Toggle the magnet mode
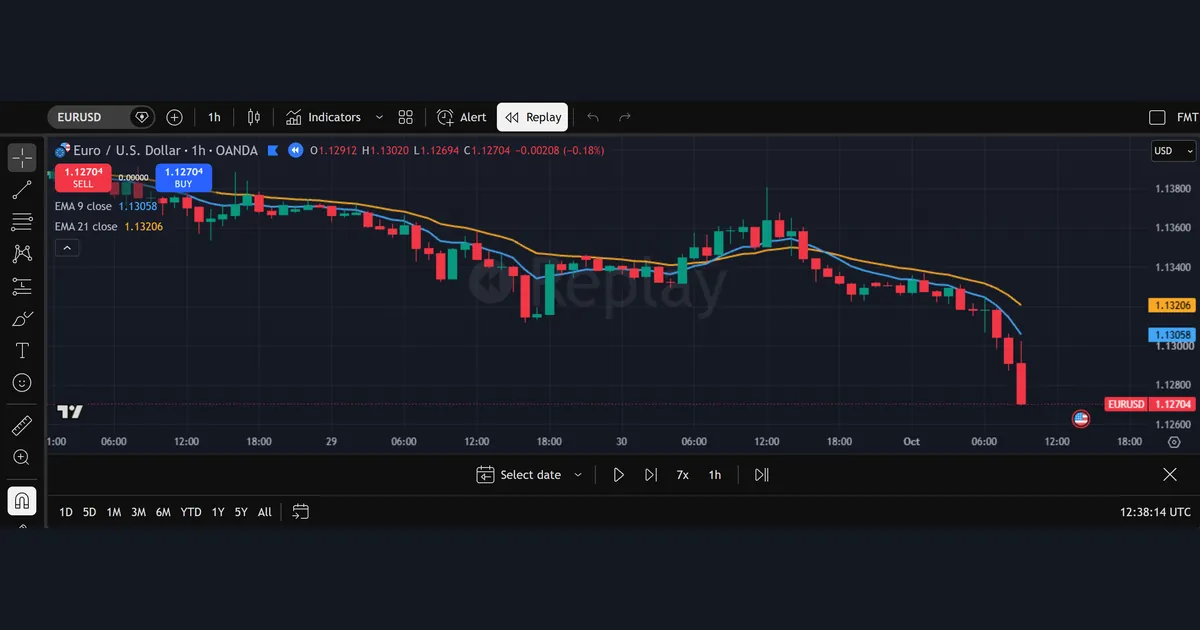1200x630 pixels. (x=22, y=500)
